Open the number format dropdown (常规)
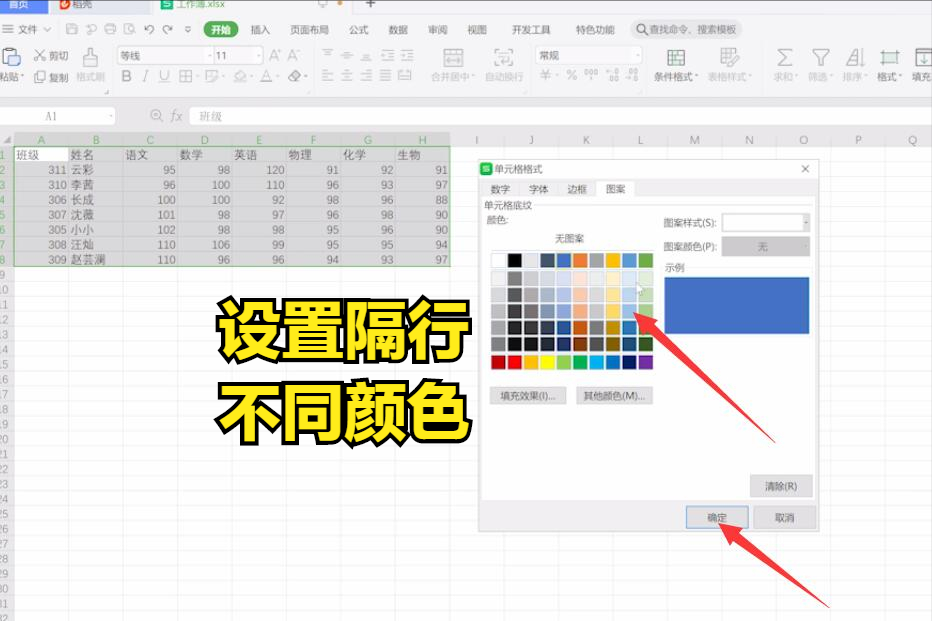 point(637,55)
